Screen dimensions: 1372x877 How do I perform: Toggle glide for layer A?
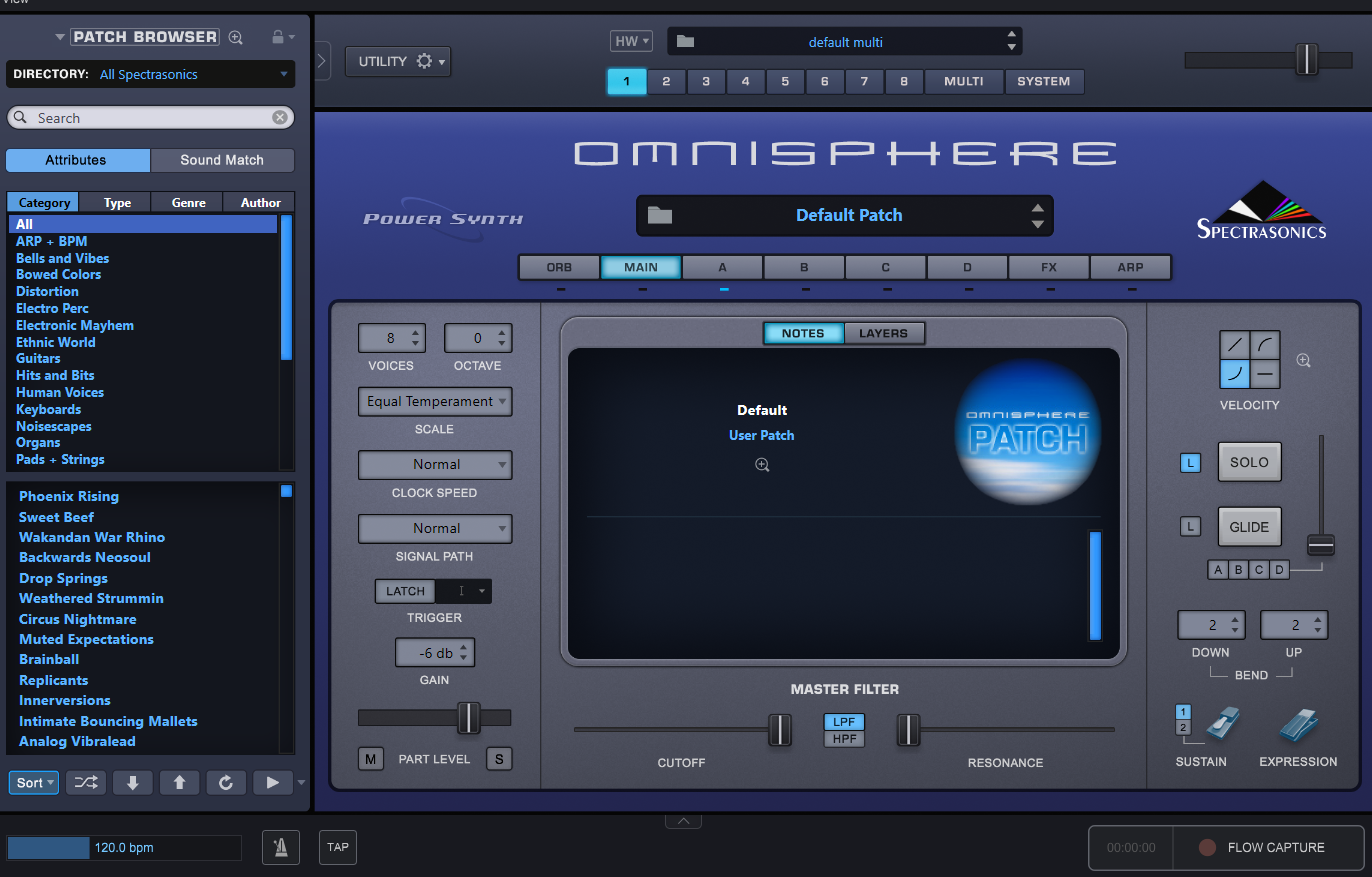[x=1218, y=570]
